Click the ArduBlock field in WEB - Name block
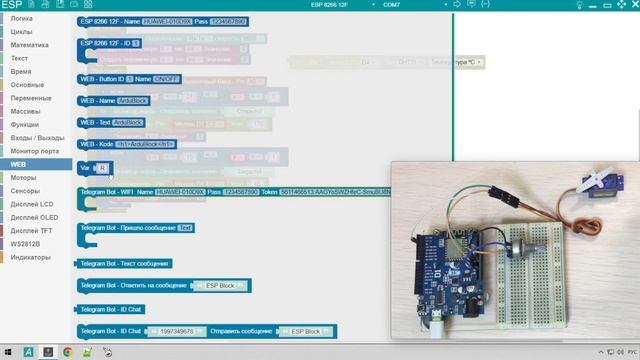 click(132, 101)
